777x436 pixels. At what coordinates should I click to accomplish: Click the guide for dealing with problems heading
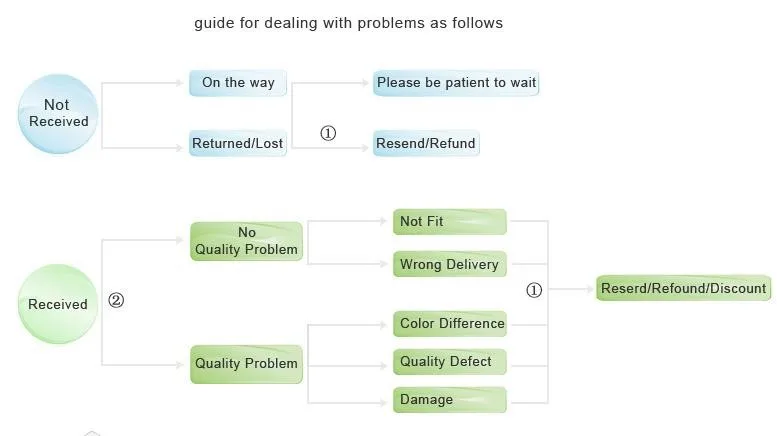coord(348,23)
